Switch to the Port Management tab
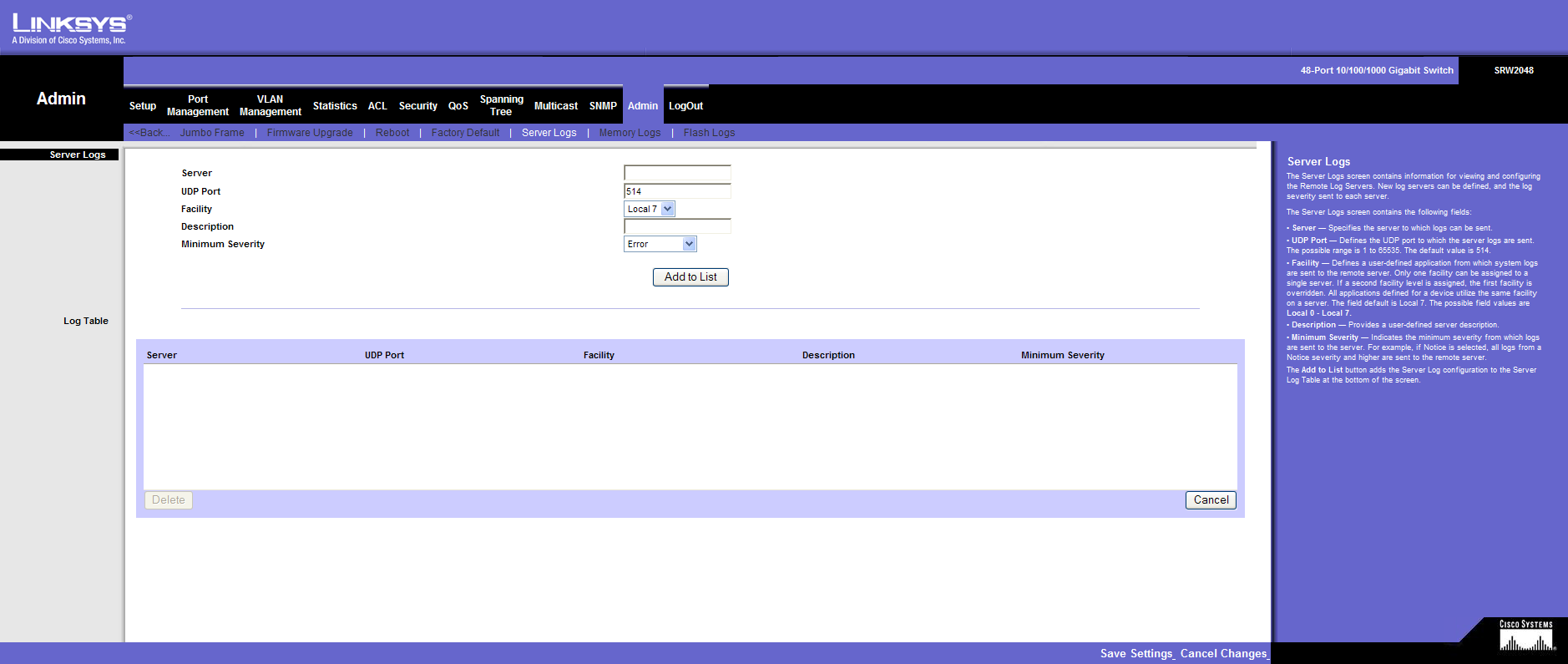The width and height of the screenshot is (1568, 664). (198, 105)
